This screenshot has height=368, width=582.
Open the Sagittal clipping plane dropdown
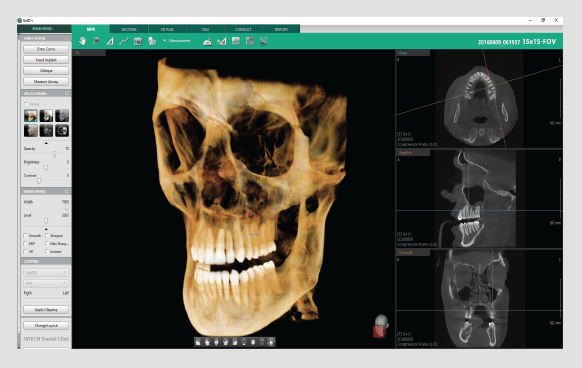(46, 272)
